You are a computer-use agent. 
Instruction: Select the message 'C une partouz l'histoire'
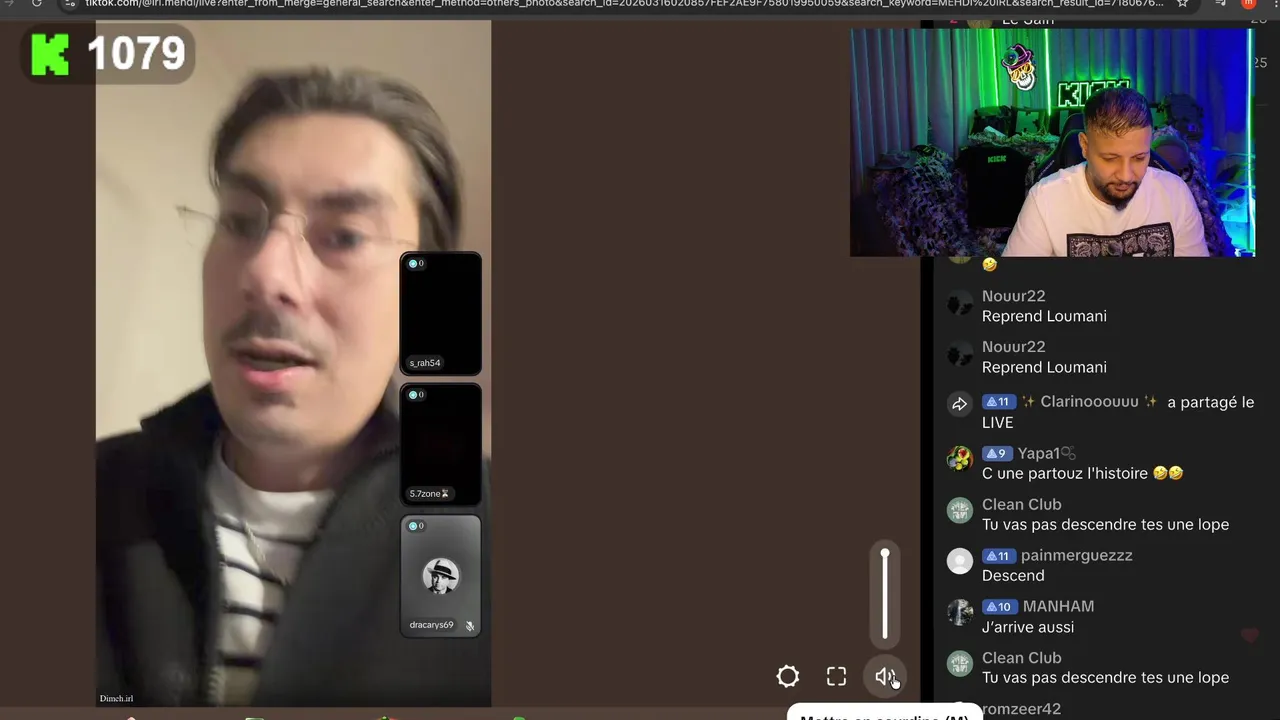click(1082, 473)
